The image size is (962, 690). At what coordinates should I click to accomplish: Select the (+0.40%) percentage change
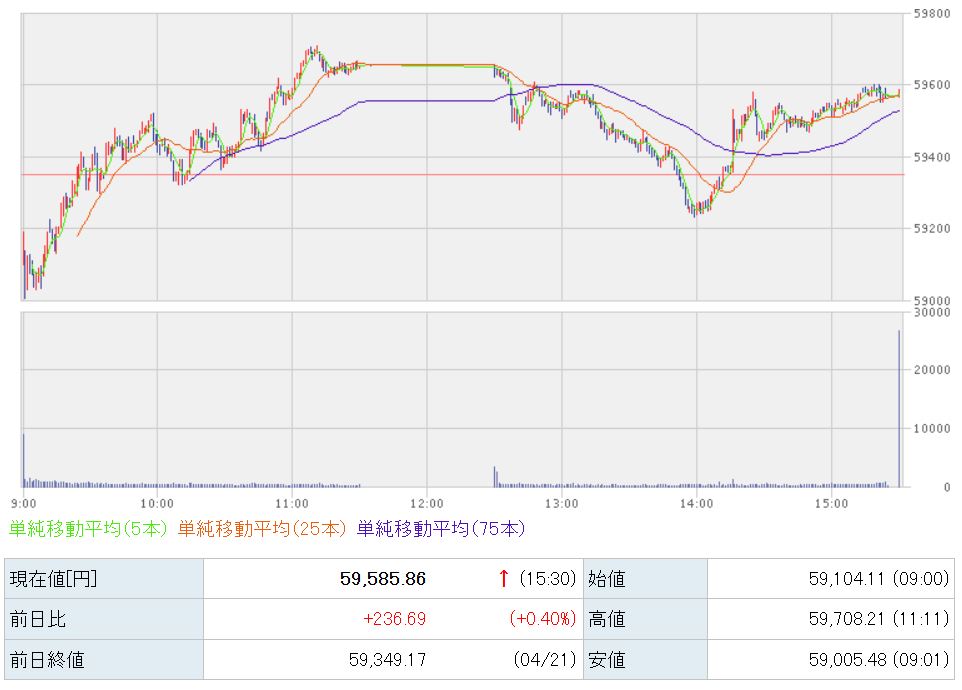(542, 619)
